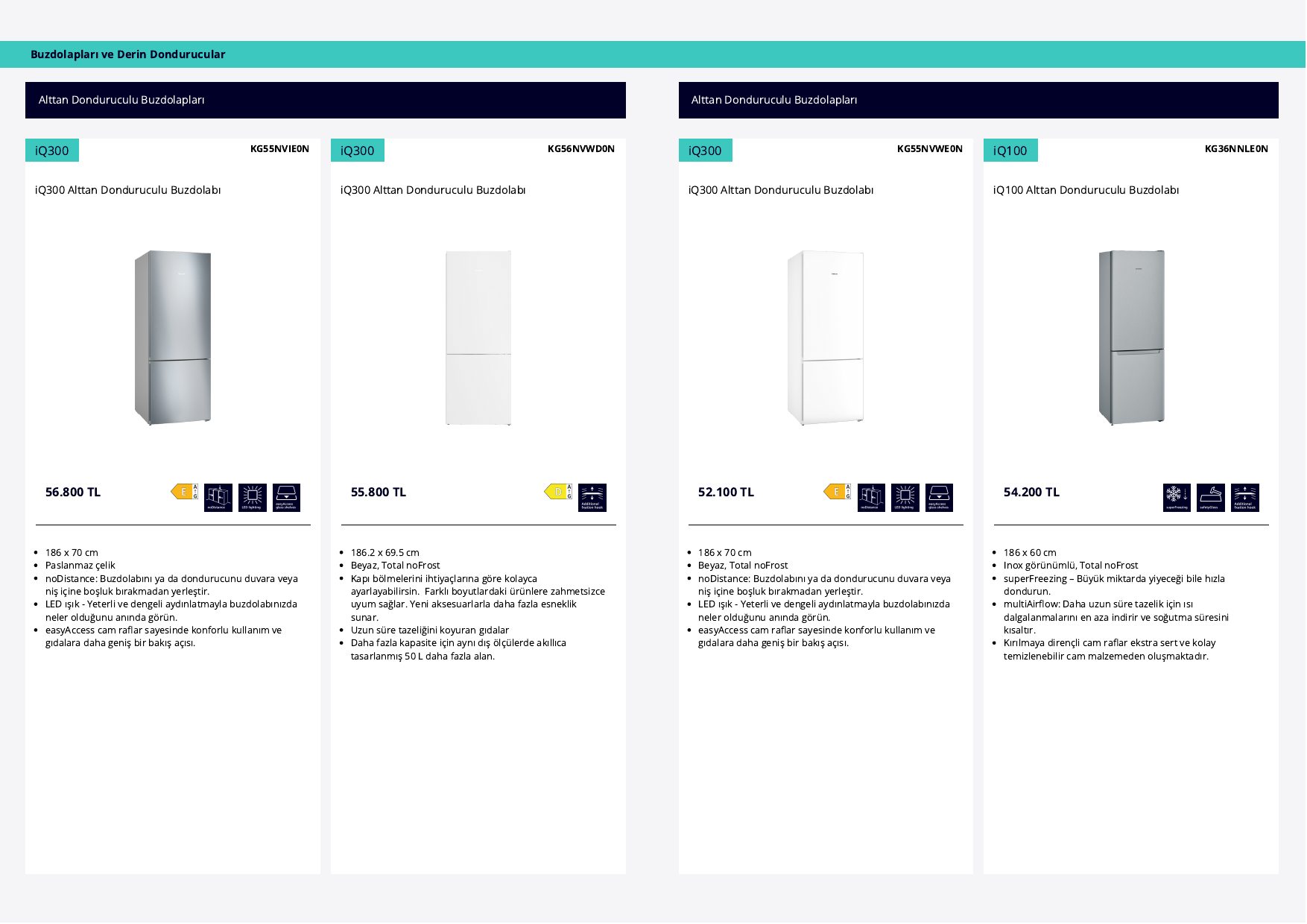Select the noDistance icon beside the 52.100 TL price
The height and width of the screenshot is (924, 1307).
(871, 498)
